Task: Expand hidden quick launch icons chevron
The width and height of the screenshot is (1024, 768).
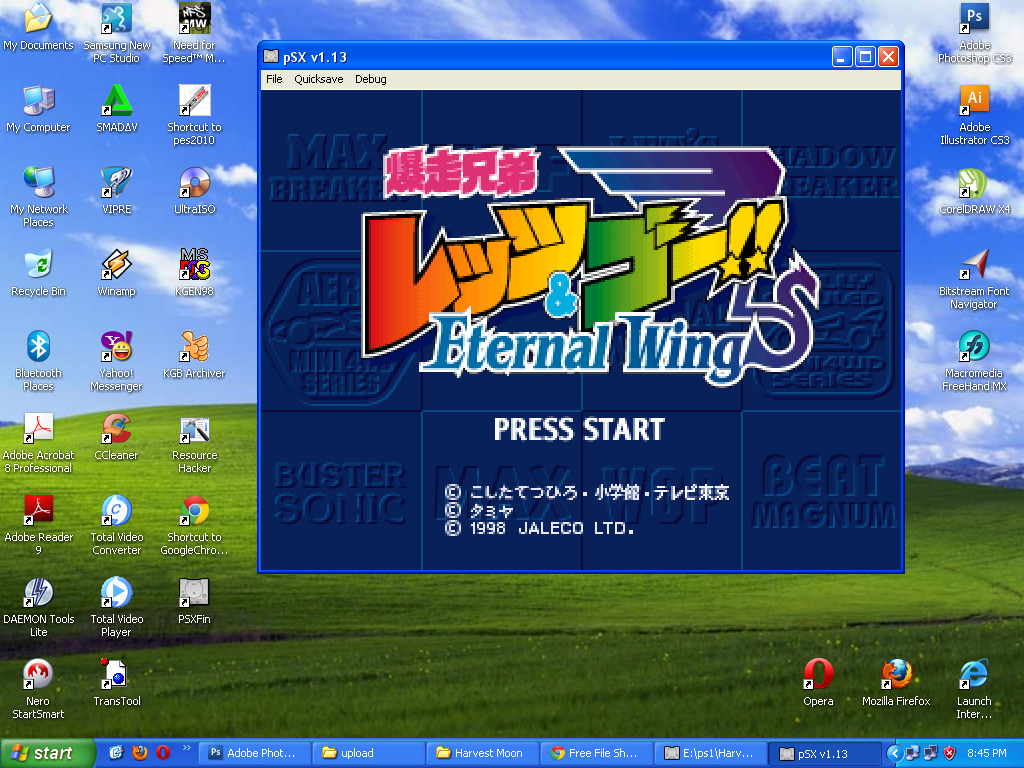Action: click(x=186, y=748)
